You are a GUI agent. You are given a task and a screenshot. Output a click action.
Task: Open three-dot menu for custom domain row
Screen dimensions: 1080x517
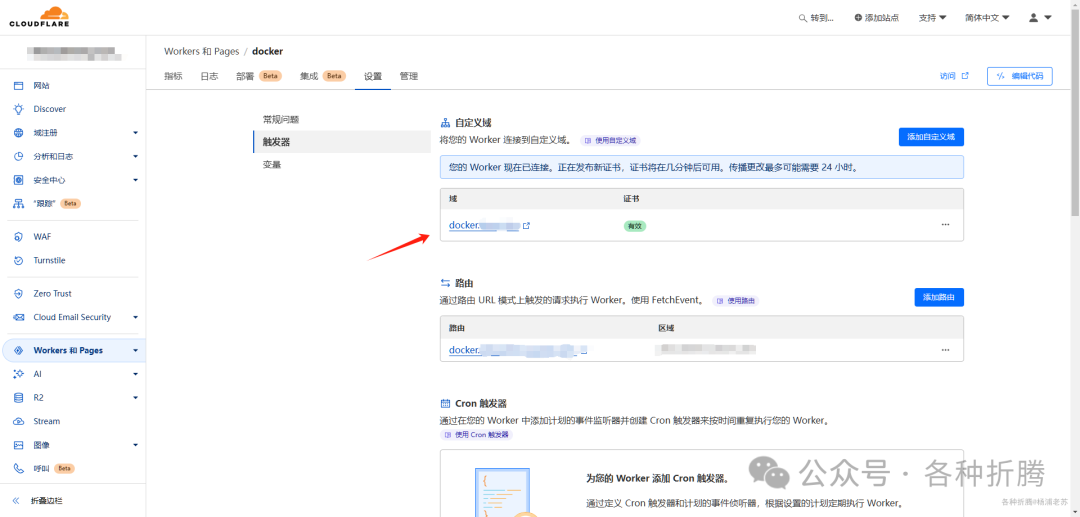pyautogui.click(x=945, y=225)
